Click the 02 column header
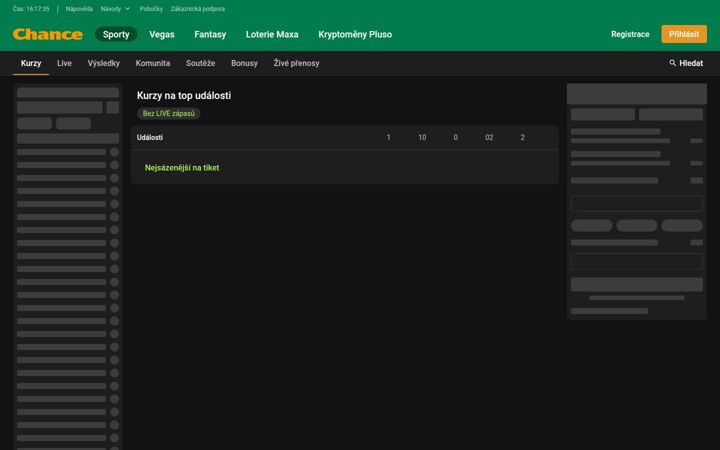This screenshot has width=720, height=450. click(x=489, y=137)
